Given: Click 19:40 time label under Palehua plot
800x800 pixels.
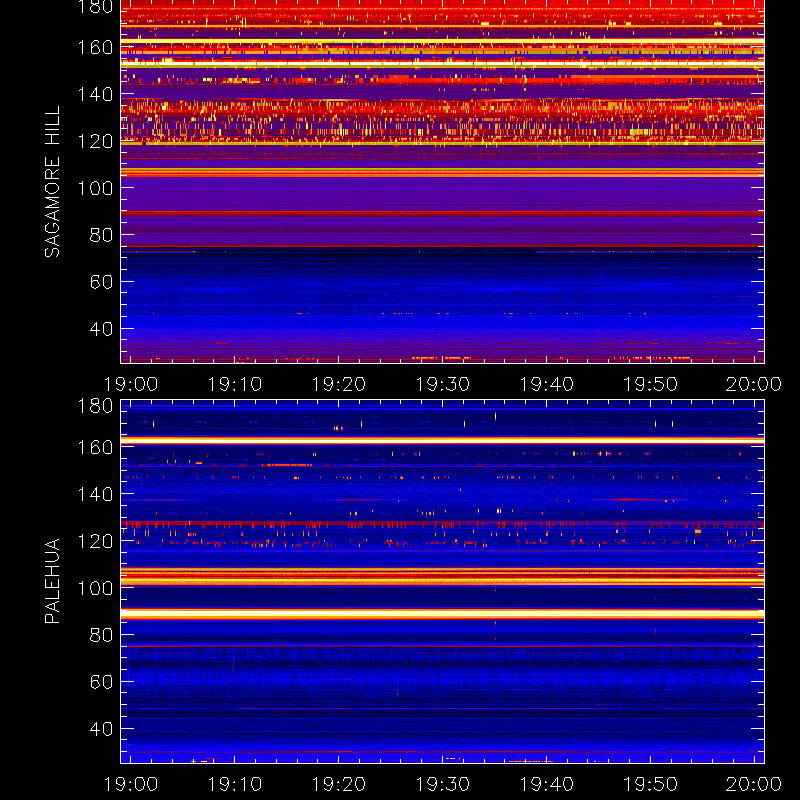Looking at the screenshot, I should pos(546,784).
